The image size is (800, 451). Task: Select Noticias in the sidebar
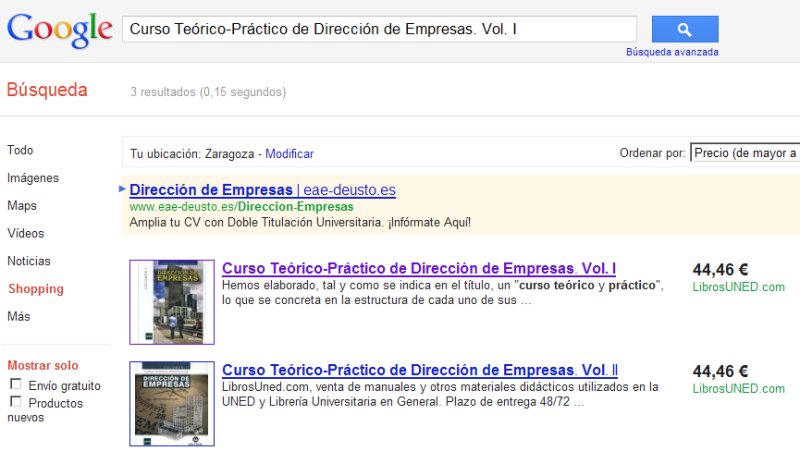pyautogui.click(x=29, y=261)
